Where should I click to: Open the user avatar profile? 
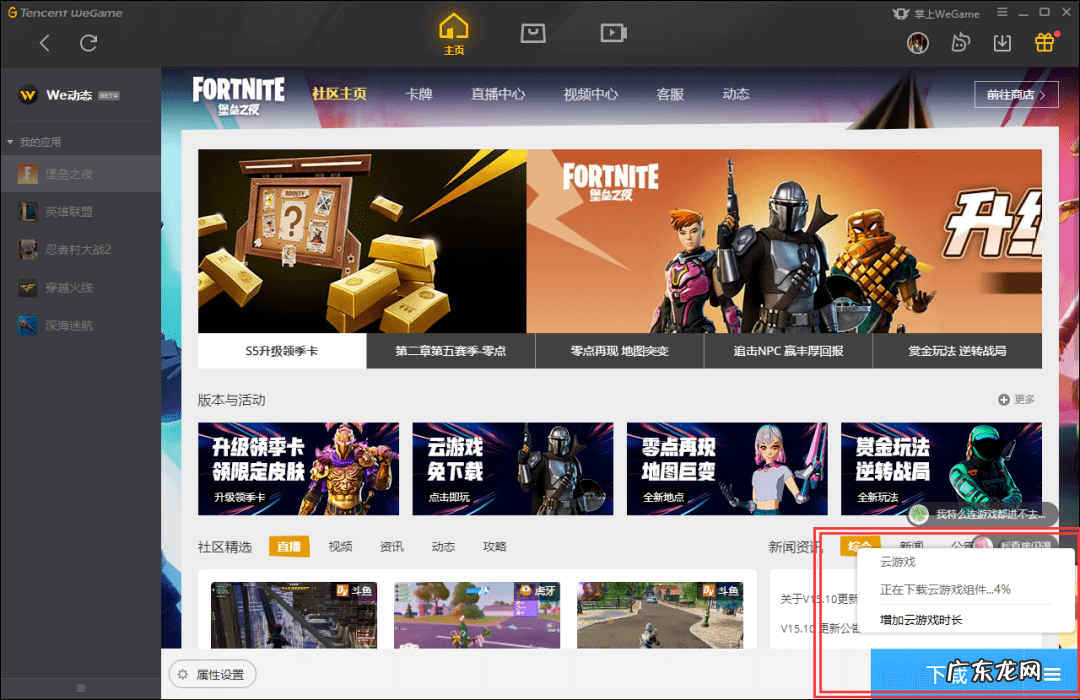coord(917,43)
